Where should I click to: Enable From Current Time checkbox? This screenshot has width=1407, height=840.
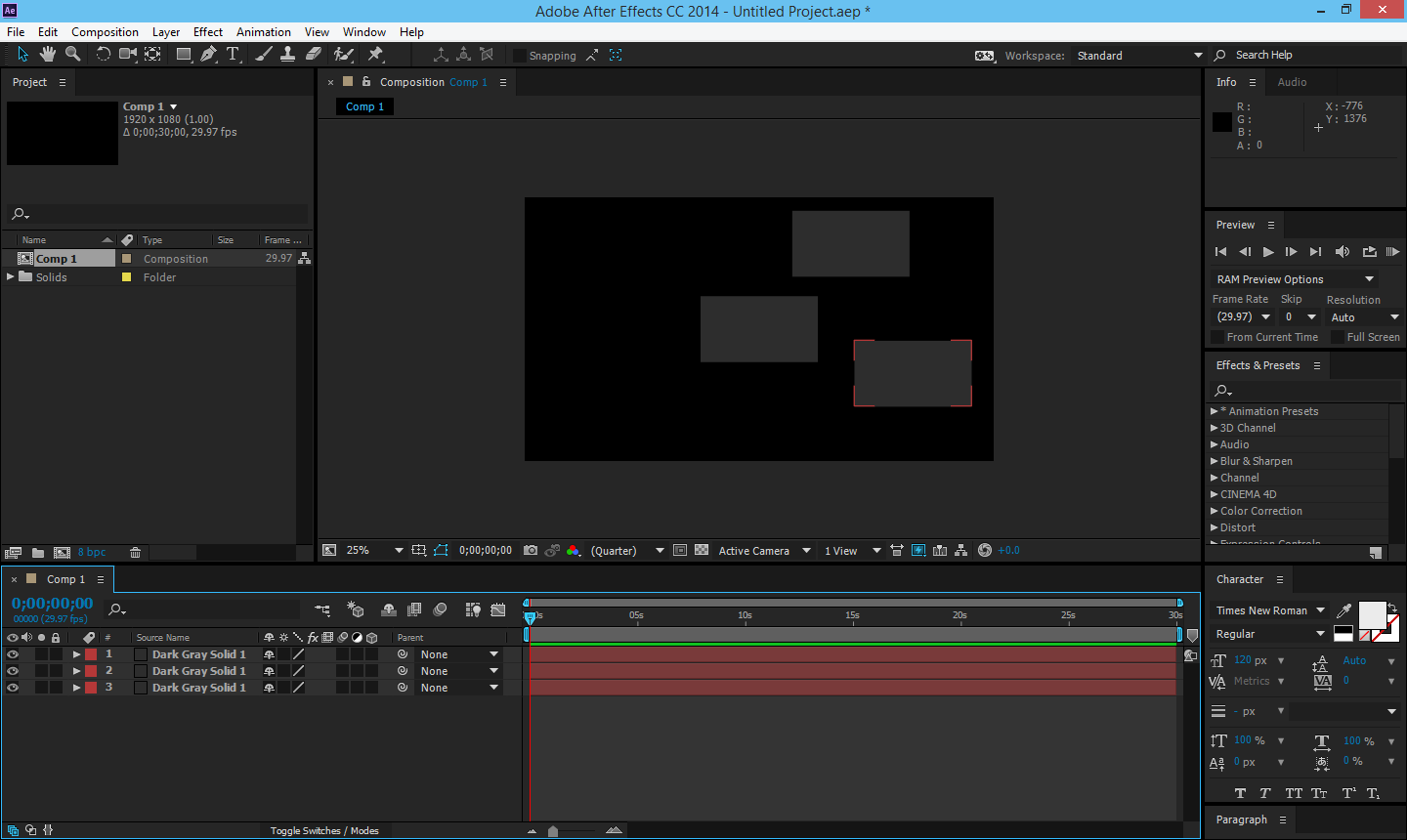1217,337
